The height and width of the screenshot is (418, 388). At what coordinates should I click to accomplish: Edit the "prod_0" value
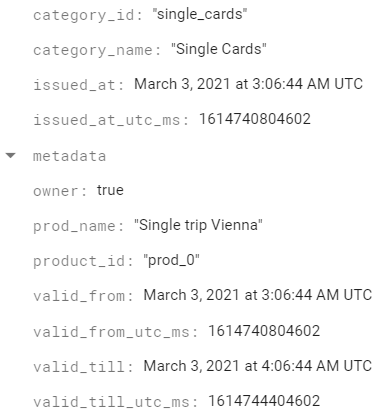(x=172, y=260)
